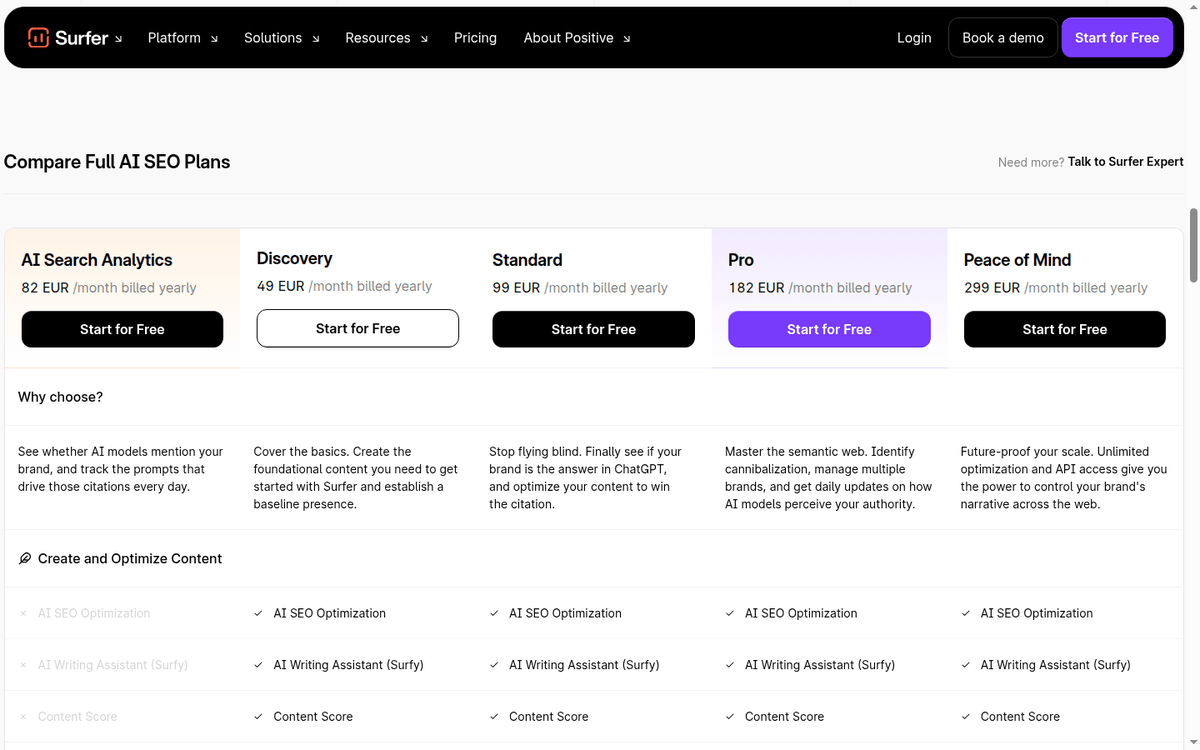
Task: Start for Free under Discovery plan
Action: pyautogui.click(x=358, y=328)
